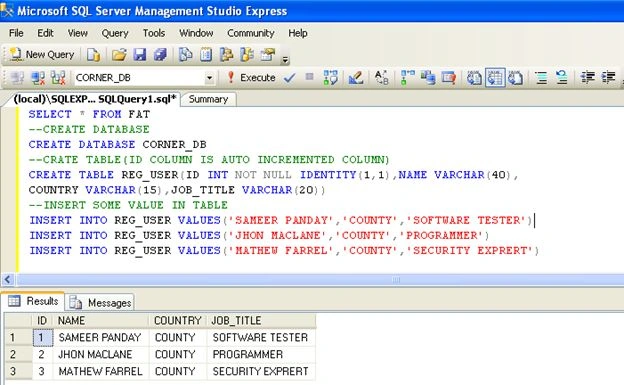
Task: Open the Window menu
Action: [x=196, y=33]
